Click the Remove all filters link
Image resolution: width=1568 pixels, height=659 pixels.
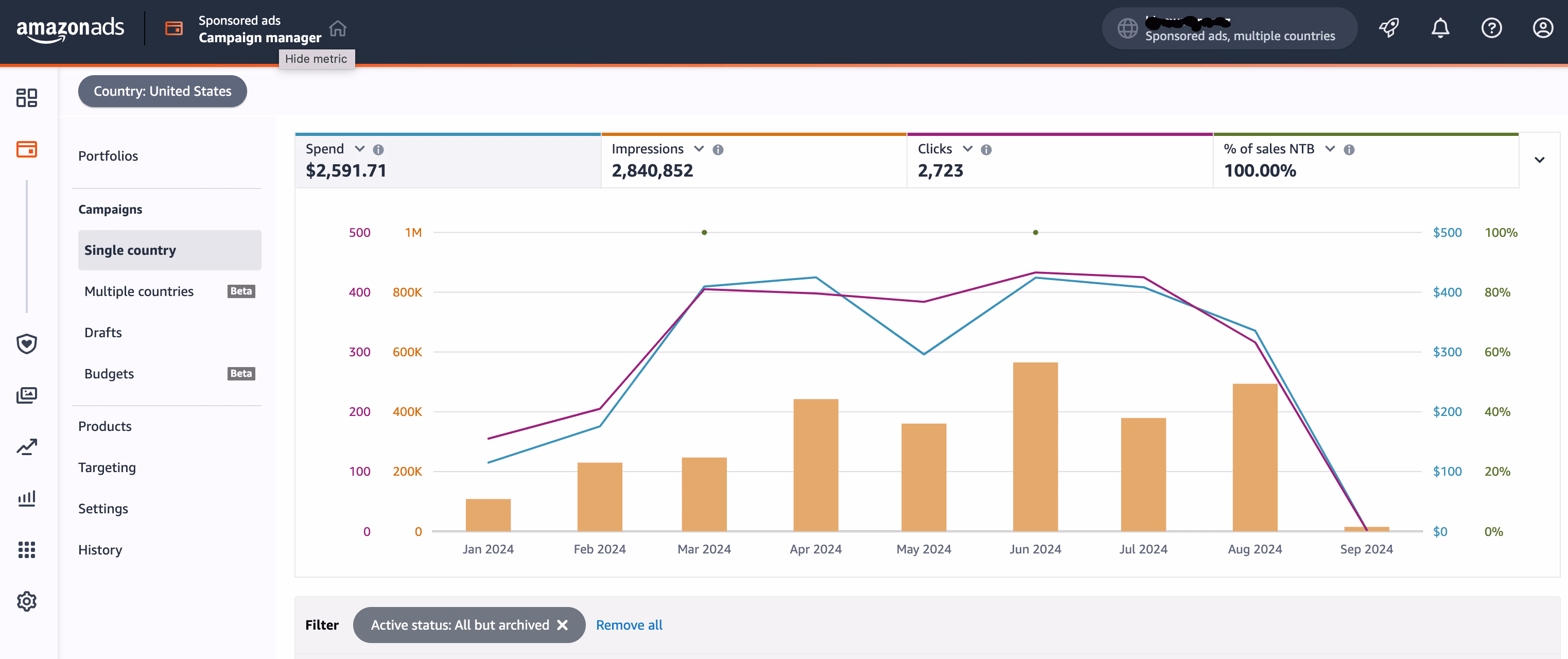[629, 625]
